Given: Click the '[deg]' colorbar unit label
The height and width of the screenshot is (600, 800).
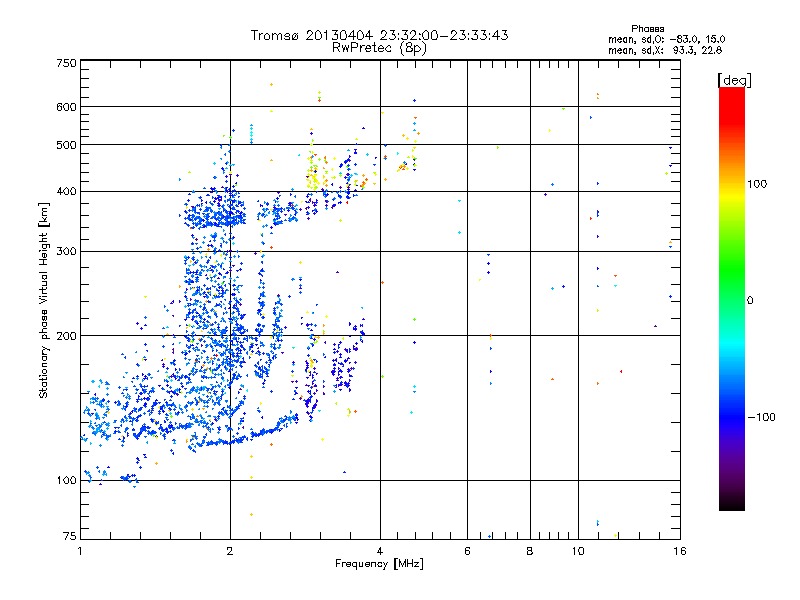Looking at the screenshot, I should coord(734,80).
